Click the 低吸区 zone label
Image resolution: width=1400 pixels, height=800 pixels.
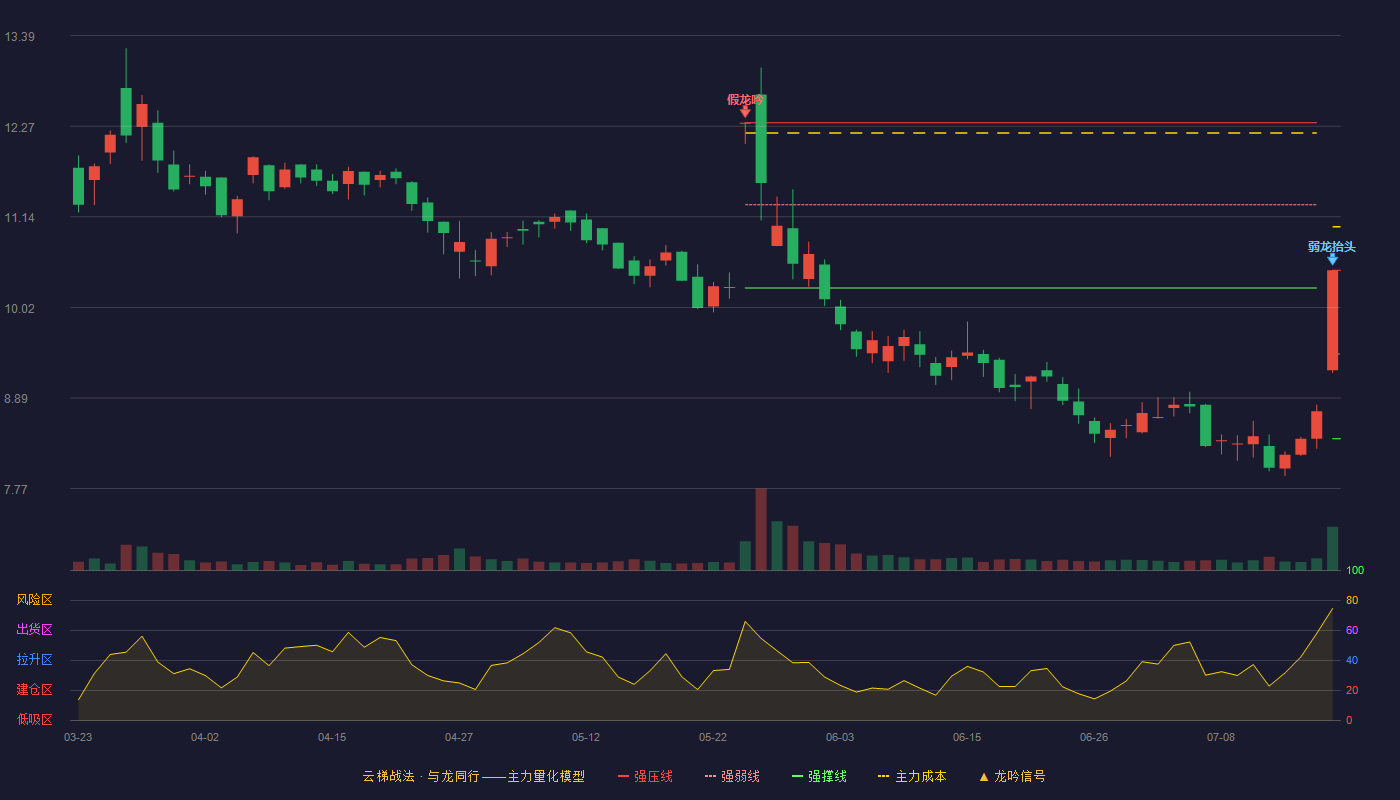[x=34, y=720]
